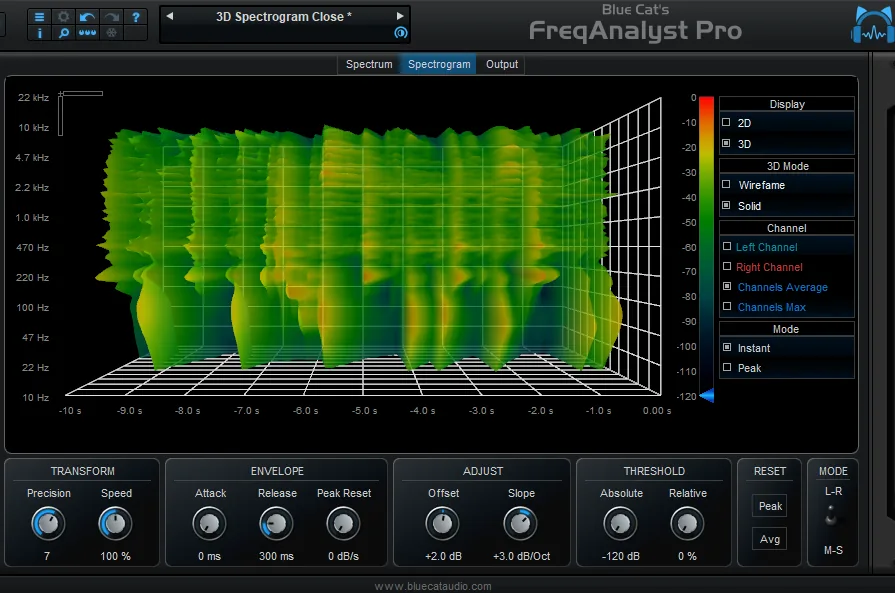Click the Relative value "0 %"
895x593 pixels.
point(687,556)
